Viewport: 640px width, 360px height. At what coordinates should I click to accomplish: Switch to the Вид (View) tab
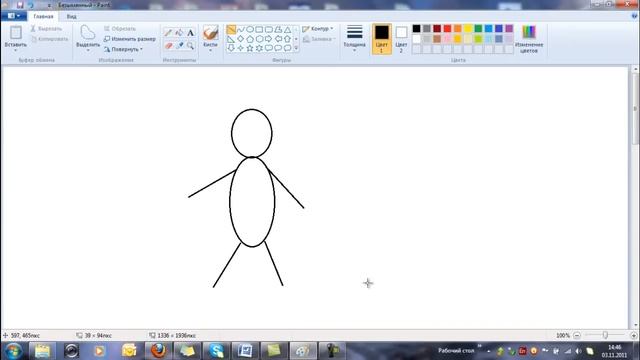click(71, 16)
